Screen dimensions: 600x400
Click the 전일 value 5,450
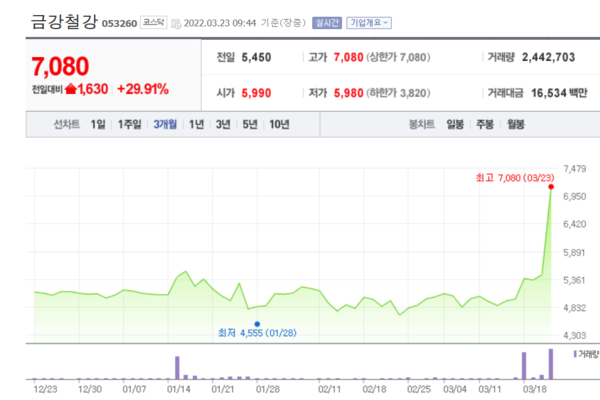point(256,57)
